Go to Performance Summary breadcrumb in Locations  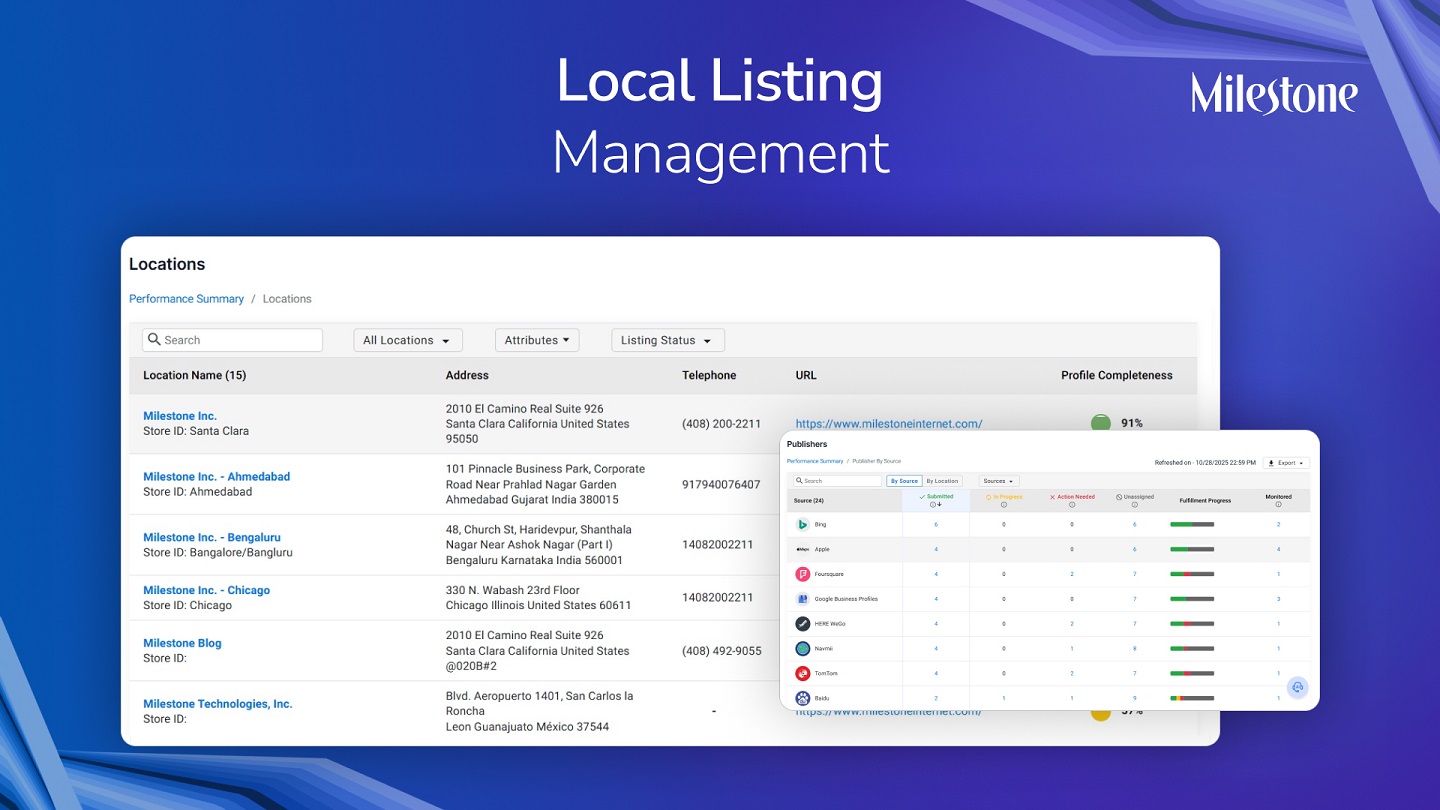pyautogui.click(x=186, y=299)
